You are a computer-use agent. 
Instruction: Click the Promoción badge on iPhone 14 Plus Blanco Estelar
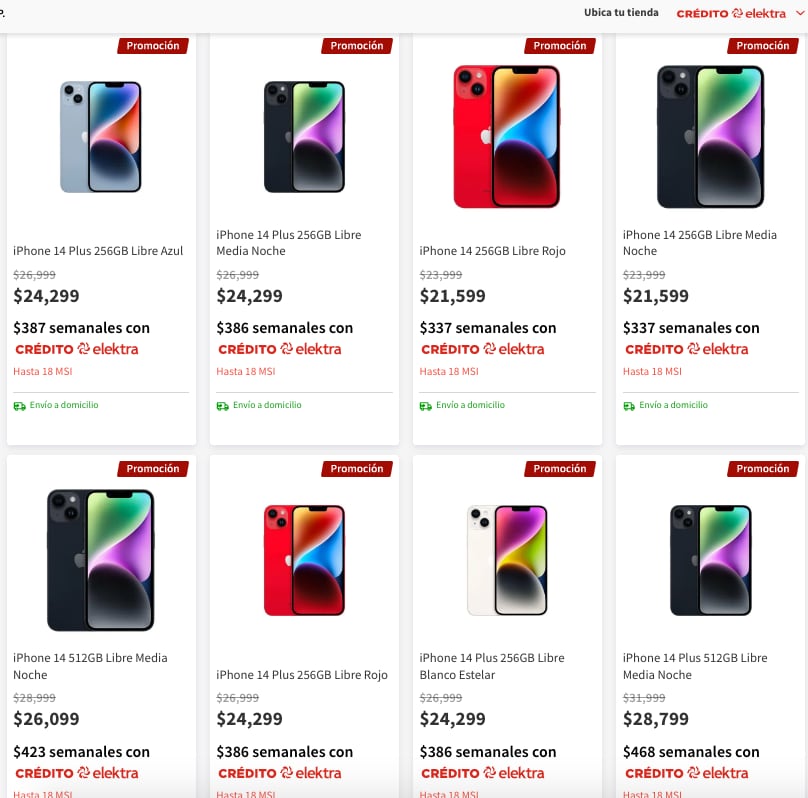click(559, 469)
